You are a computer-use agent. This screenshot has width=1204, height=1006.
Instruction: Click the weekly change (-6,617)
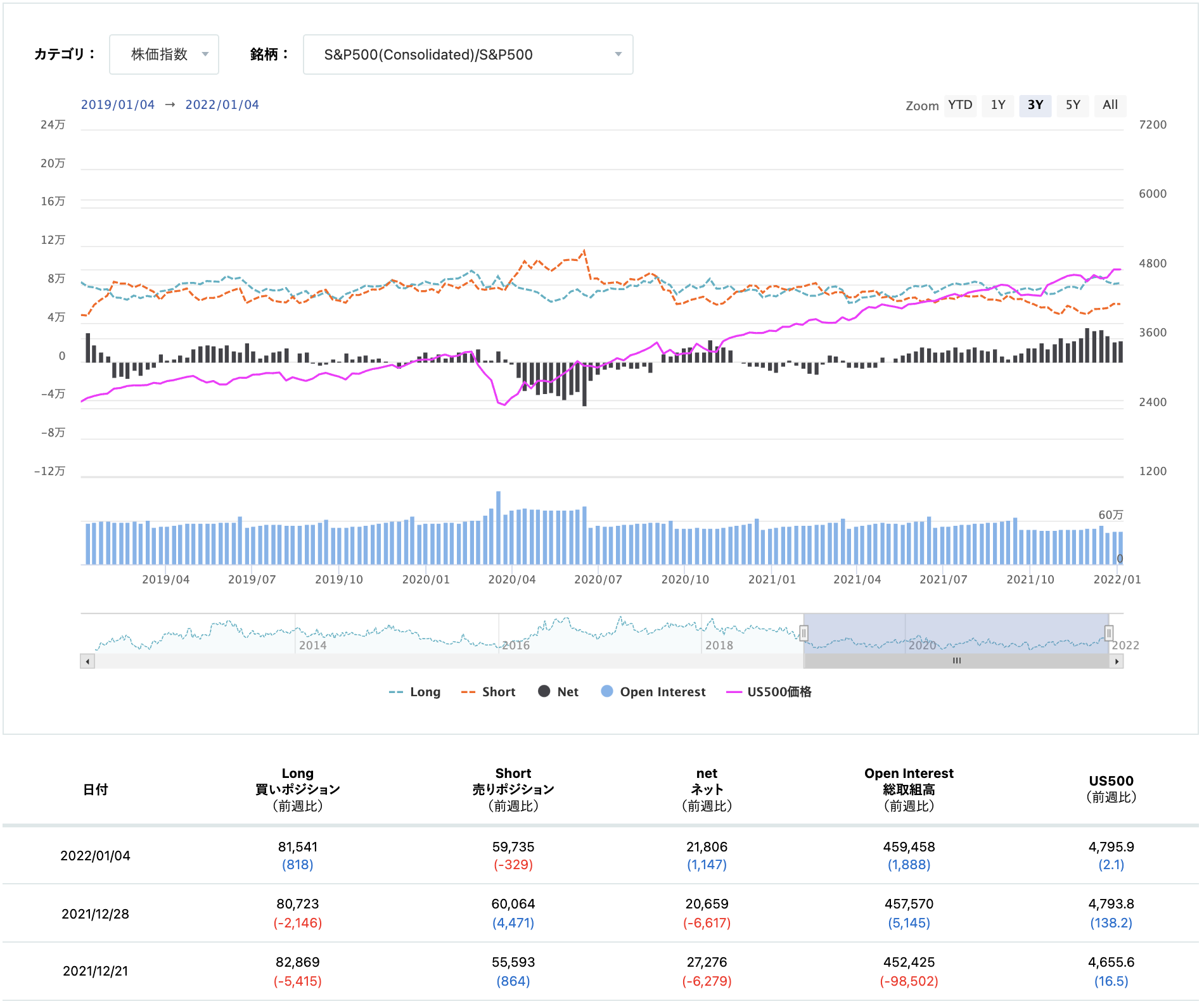click(707, 923)
